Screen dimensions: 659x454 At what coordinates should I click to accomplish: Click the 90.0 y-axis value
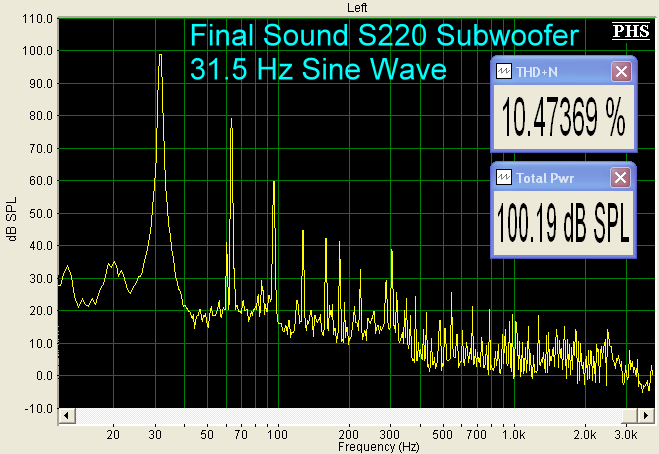[41, 84]
